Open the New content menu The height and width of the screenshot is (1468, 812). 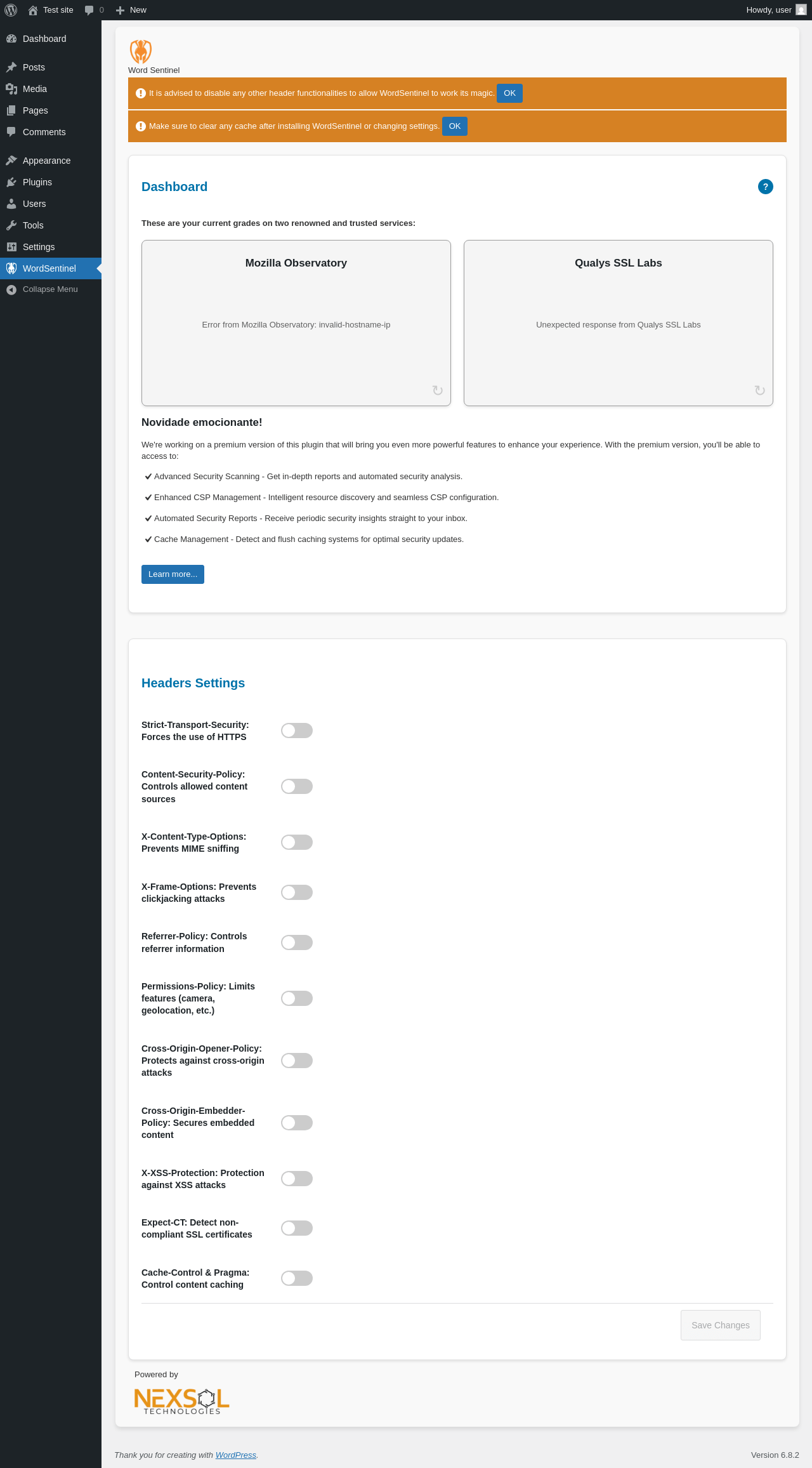click(x=131, y=10)
